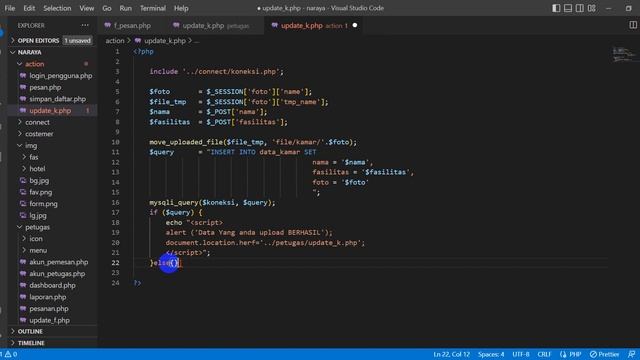Open the Selection menu
This screenshot has width=640, height=360.
pyautogui.click(x=57, y=8)
